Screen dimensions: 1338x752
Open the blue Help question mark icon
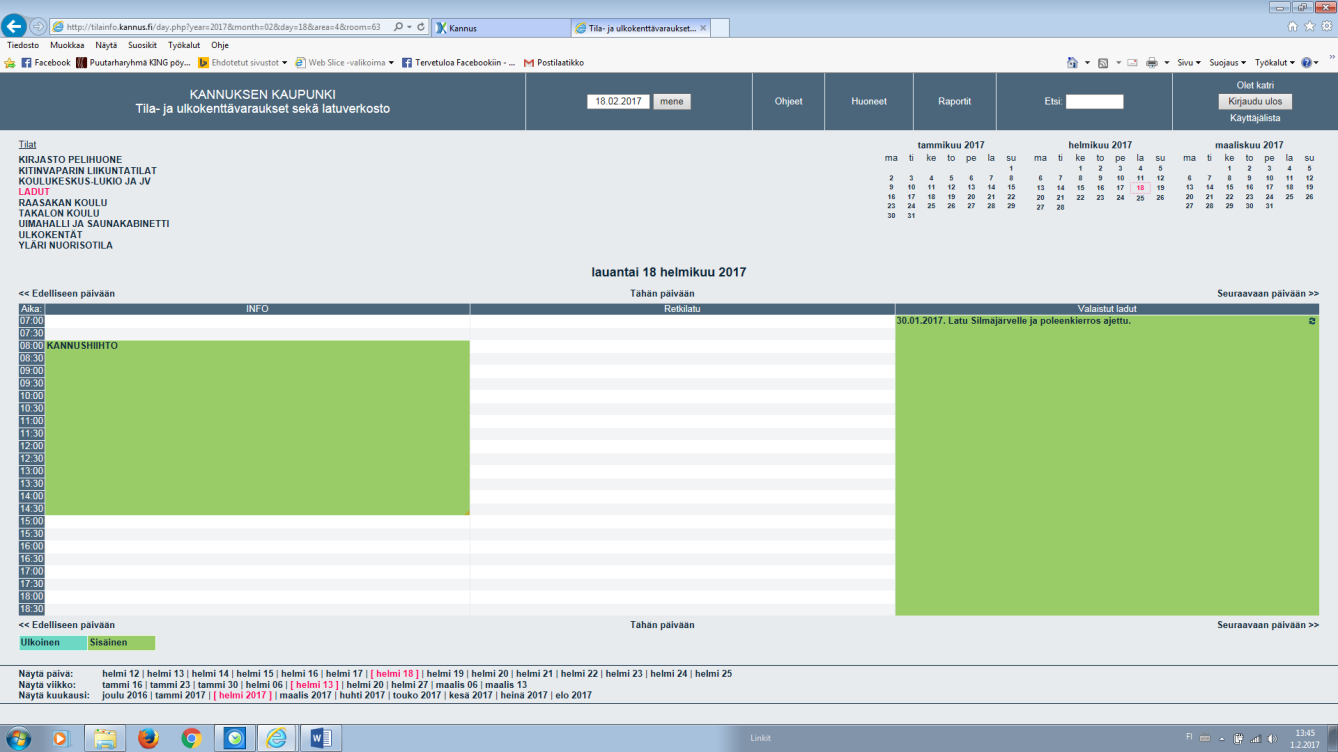click(x=1306, y=62)
